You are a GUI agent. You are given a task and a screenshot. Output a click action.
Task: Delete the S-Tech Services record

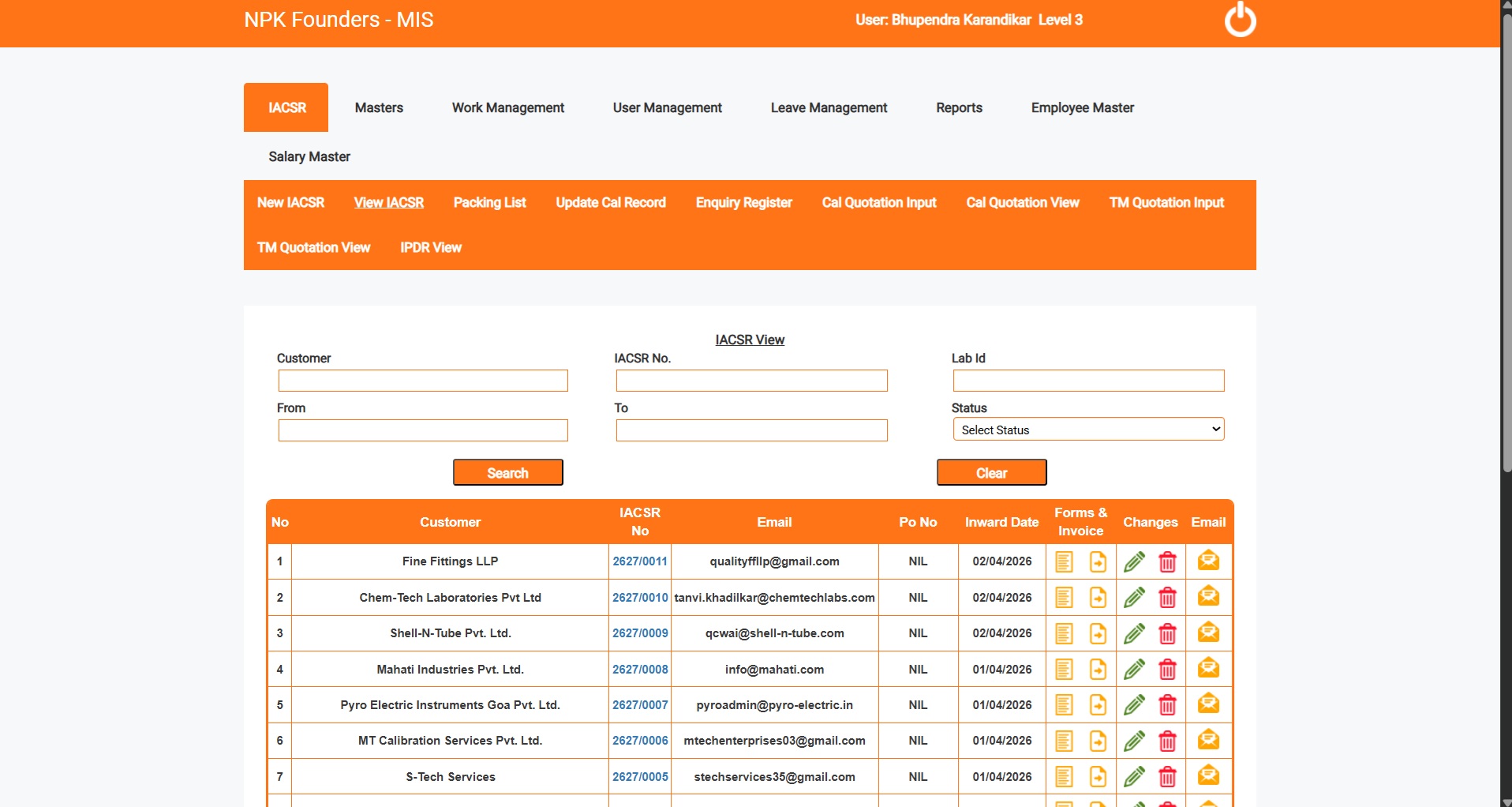tap(1167, 777)
